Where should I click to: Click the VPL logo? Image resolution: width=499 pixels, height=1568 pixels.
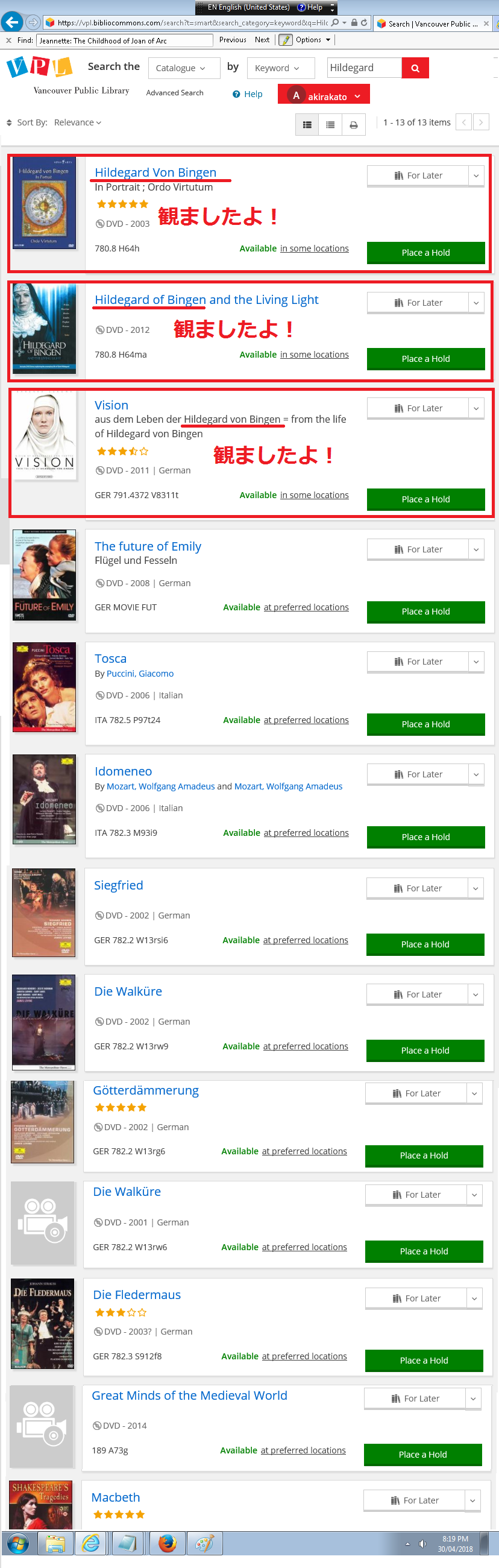(x=40, y=67)
